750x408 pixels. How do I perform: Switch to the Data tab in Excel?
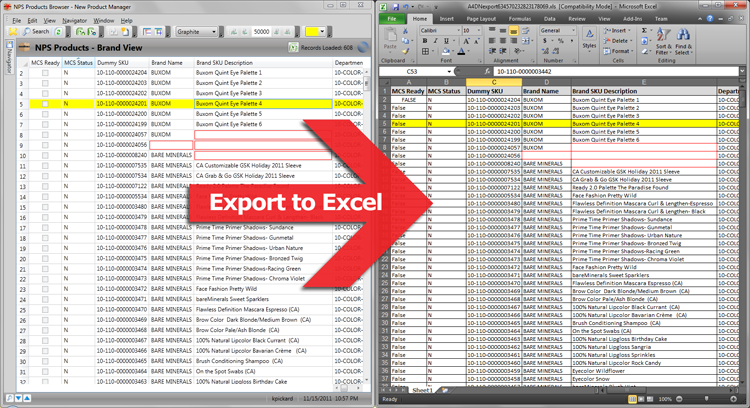(x=550, y=19)
